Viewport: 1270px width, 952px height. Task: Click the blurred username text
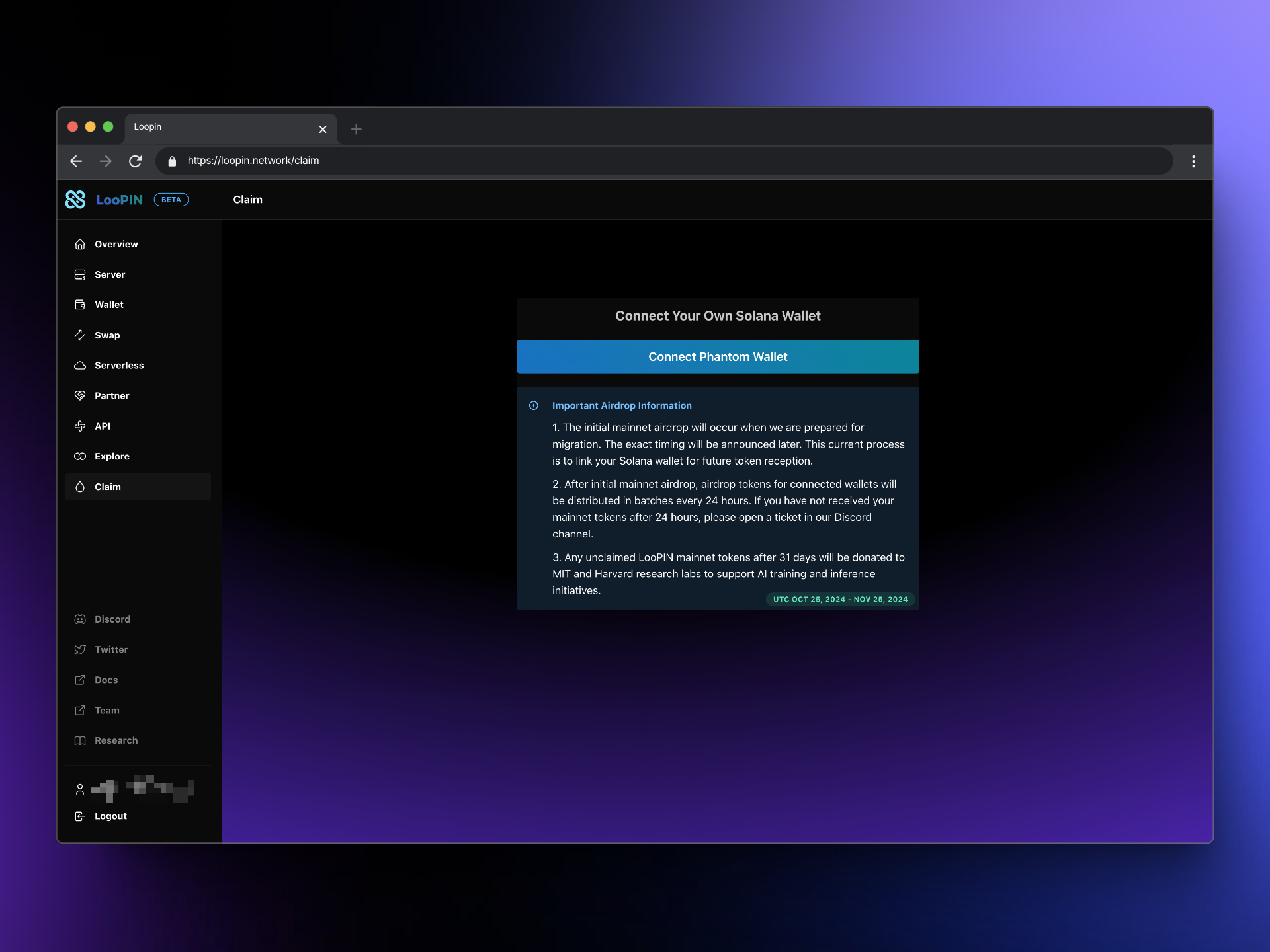[x=143, y=789]
